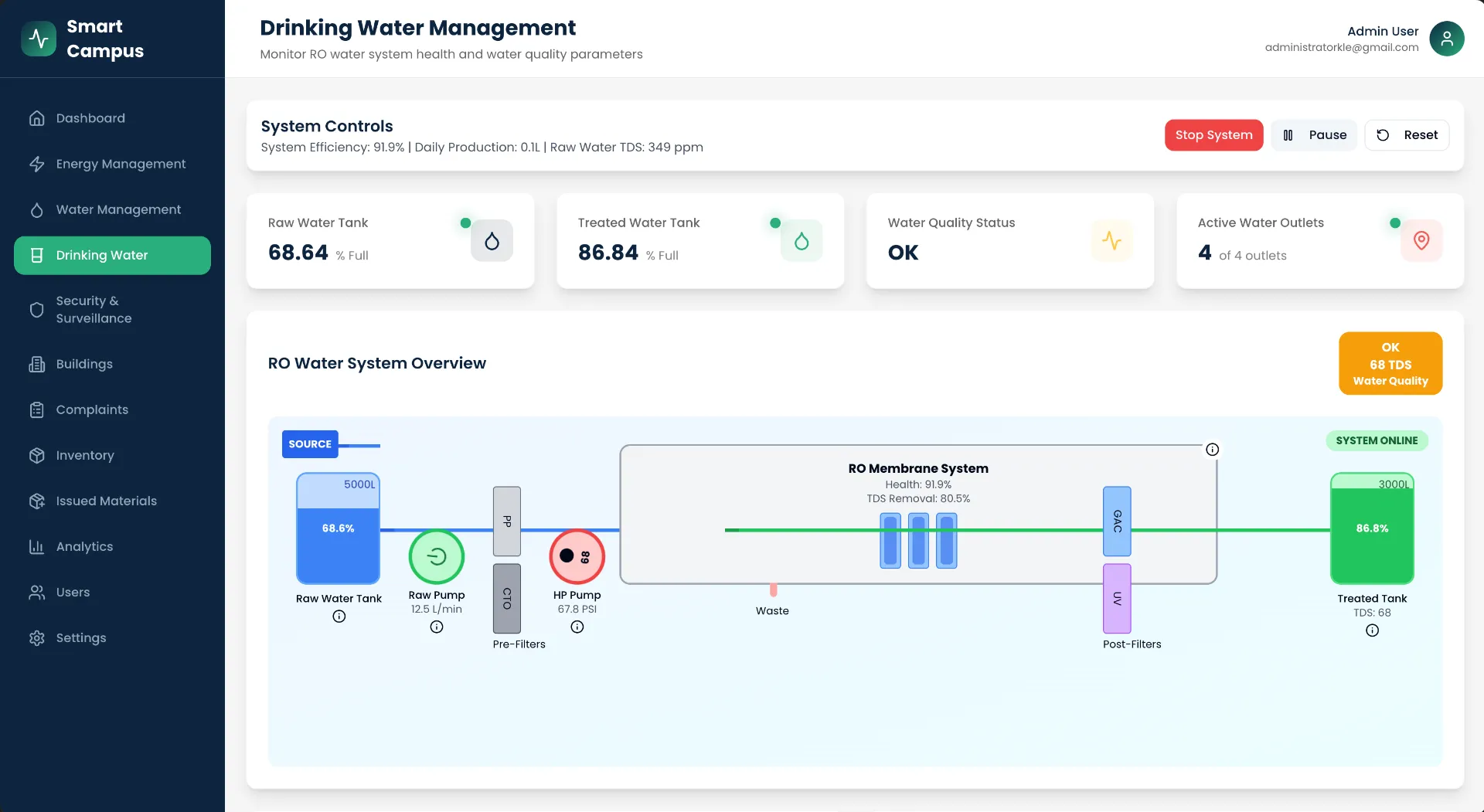
Task: Click the Treated Tank info icon
Action: click(1372, 630)
